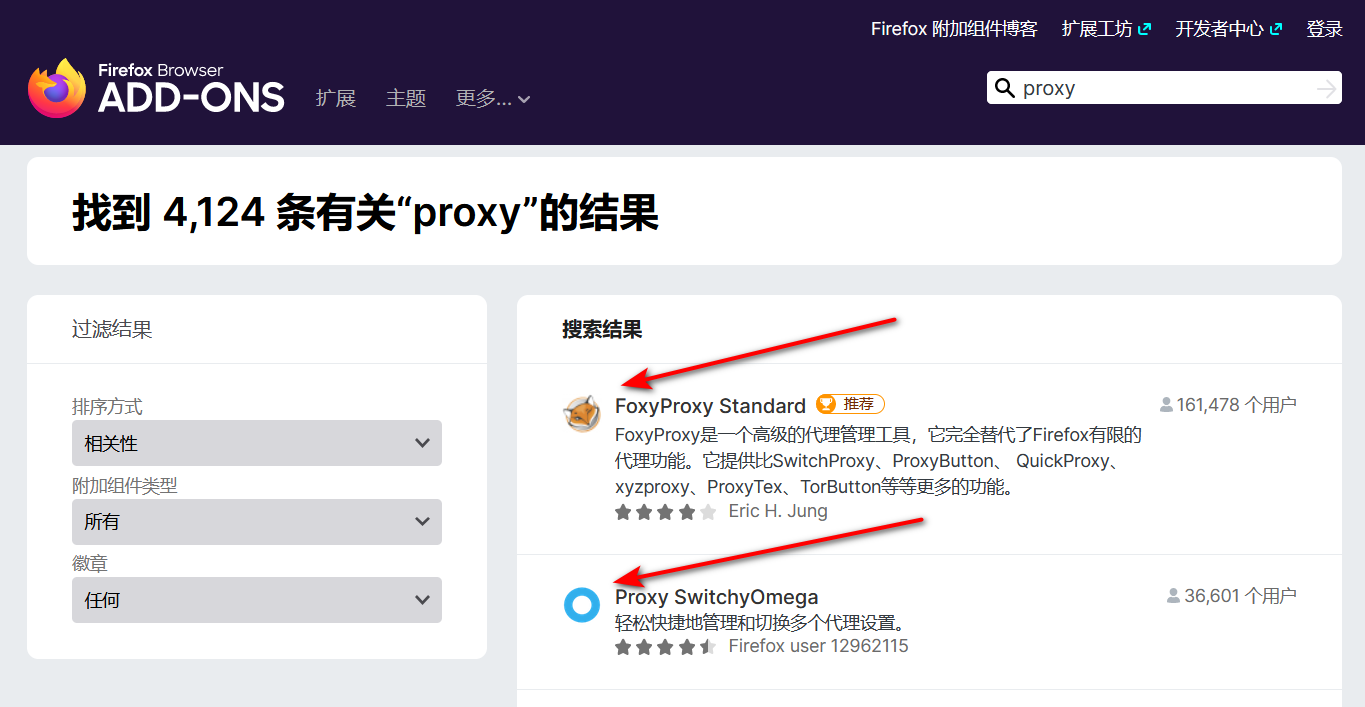Open the FoxyProxy Standard title link
This screenshot has width=1365, height=707.
tap(710, 406)
